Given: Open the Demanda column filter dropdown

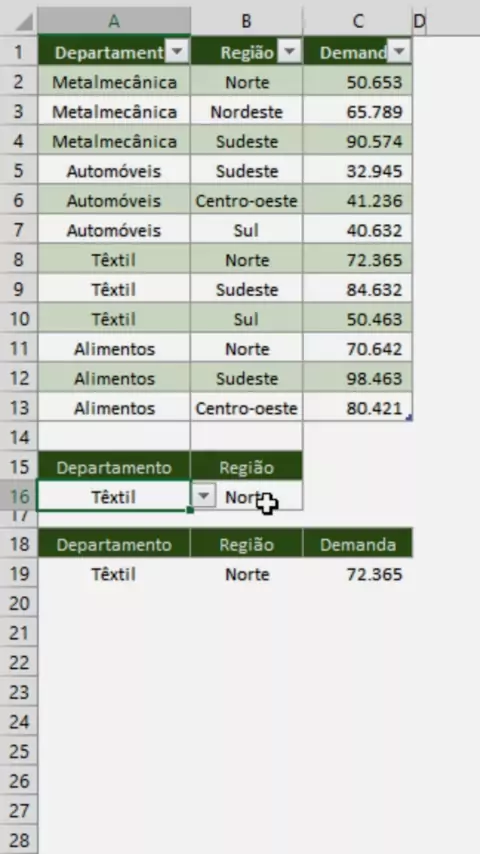Looking at the screenshot, I should click(399, 52).
